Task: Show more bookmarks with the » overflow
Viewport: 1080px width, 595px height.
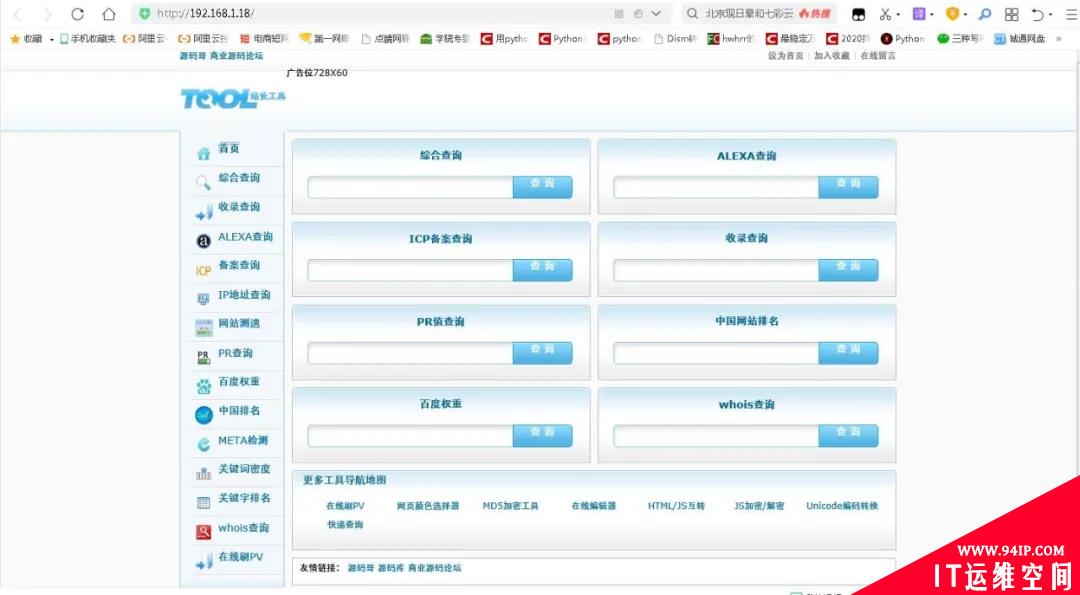Action: [x=1059, y=39]
